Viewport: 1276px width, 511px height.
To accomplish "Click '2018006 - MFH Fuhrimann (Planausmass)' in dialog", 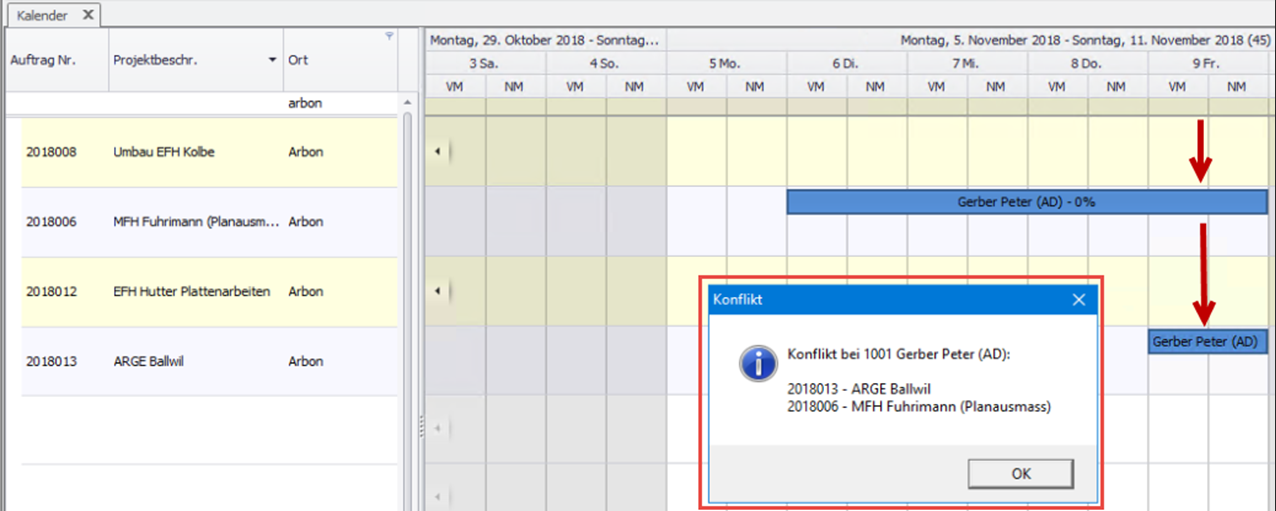I will click(919, 407).
